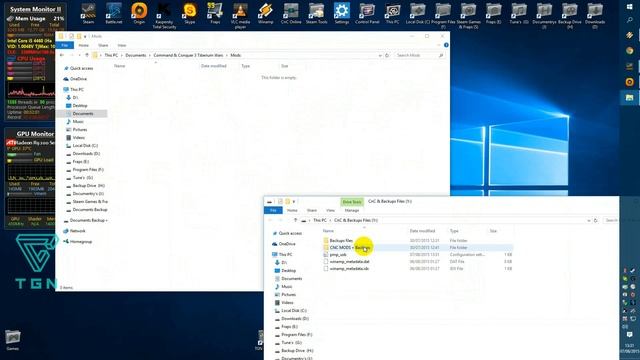Open the Share tab in Mods window

tap(103, 45)
